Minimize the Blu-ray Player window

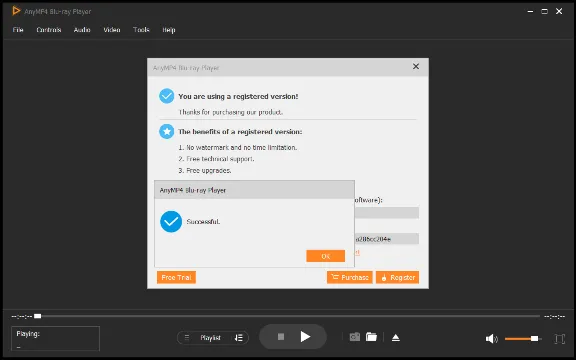pyautogui.click(x=530, y=11)
